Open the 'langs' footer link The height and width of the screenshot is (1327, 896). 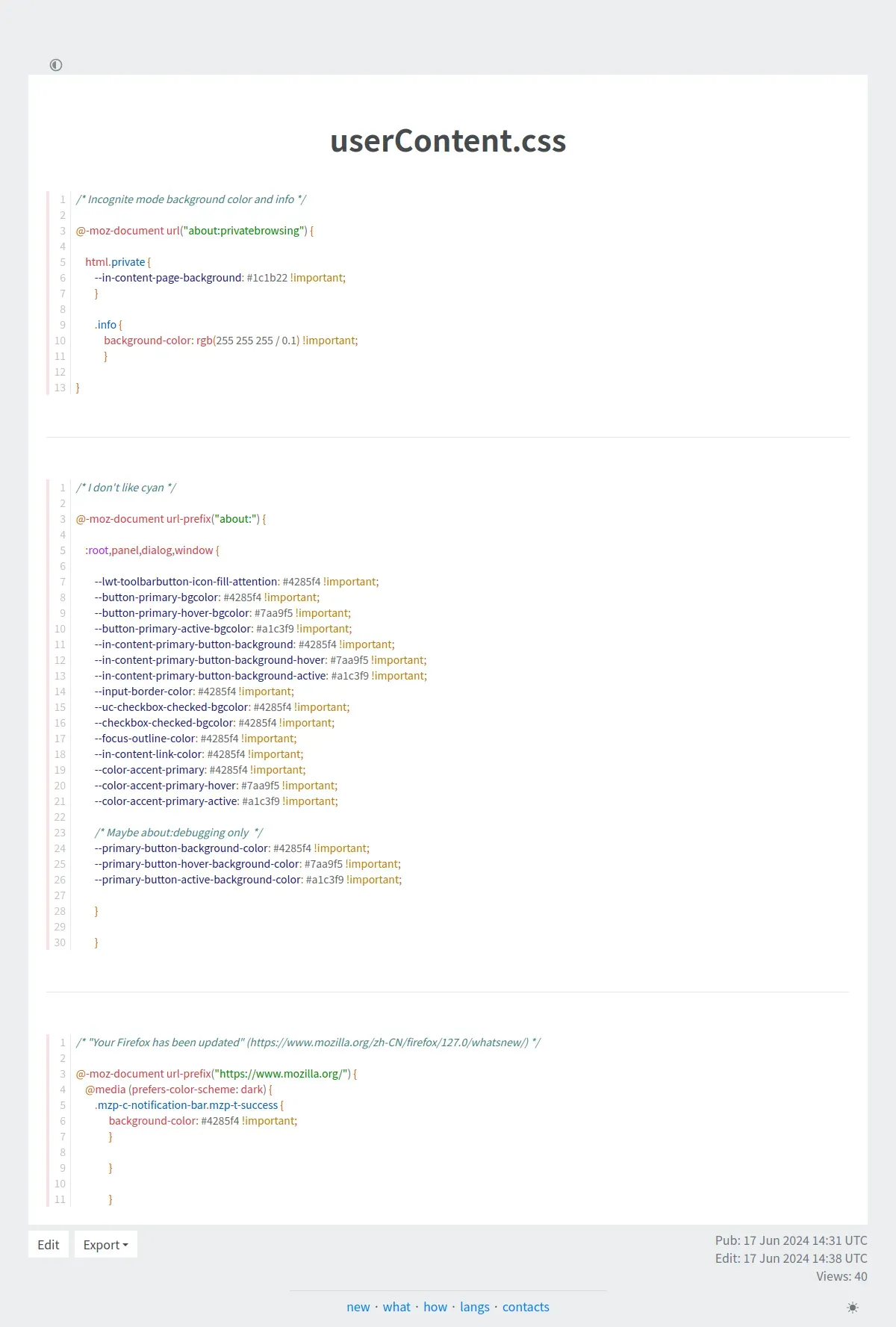(475, 1307)
